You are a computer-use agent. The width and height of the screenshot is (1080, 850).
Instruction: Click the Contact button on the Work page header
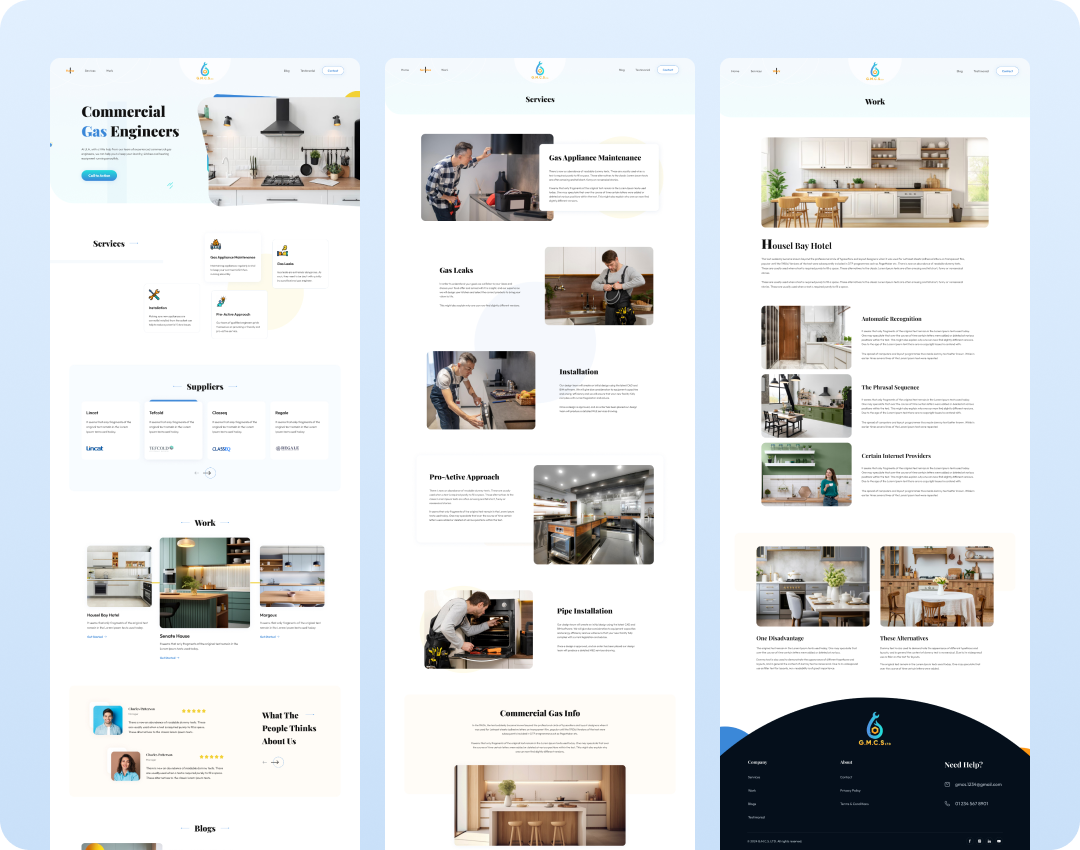(x=1007, y=71)
